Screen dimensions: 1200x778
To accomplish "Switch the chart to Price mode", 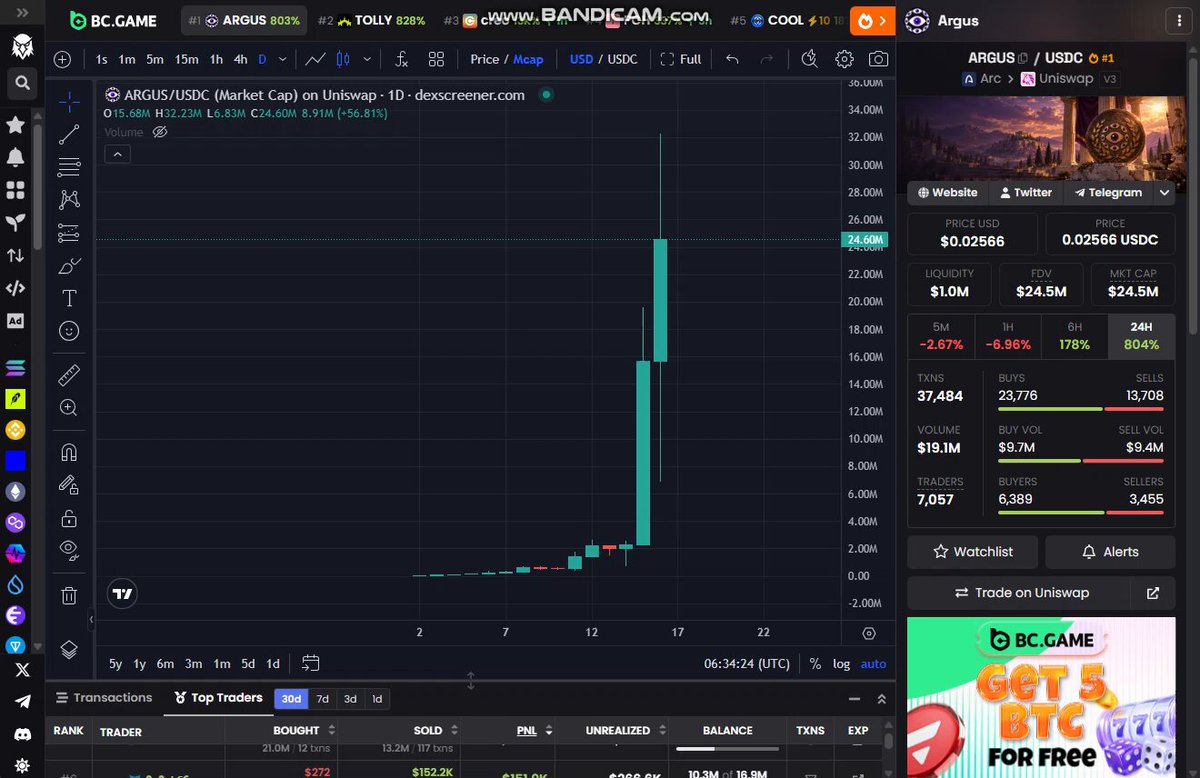I will 484,59.
